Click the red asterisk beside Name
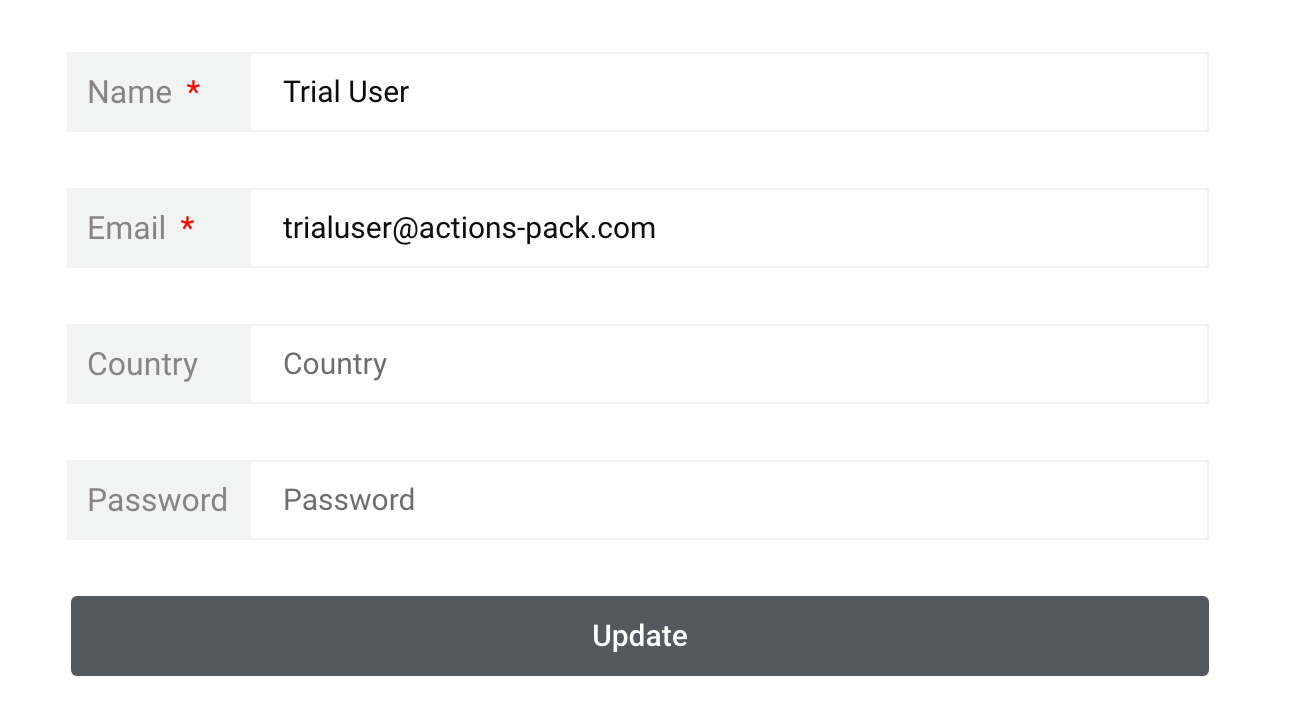Screen dimensions: 1304x720 point(193,90)
